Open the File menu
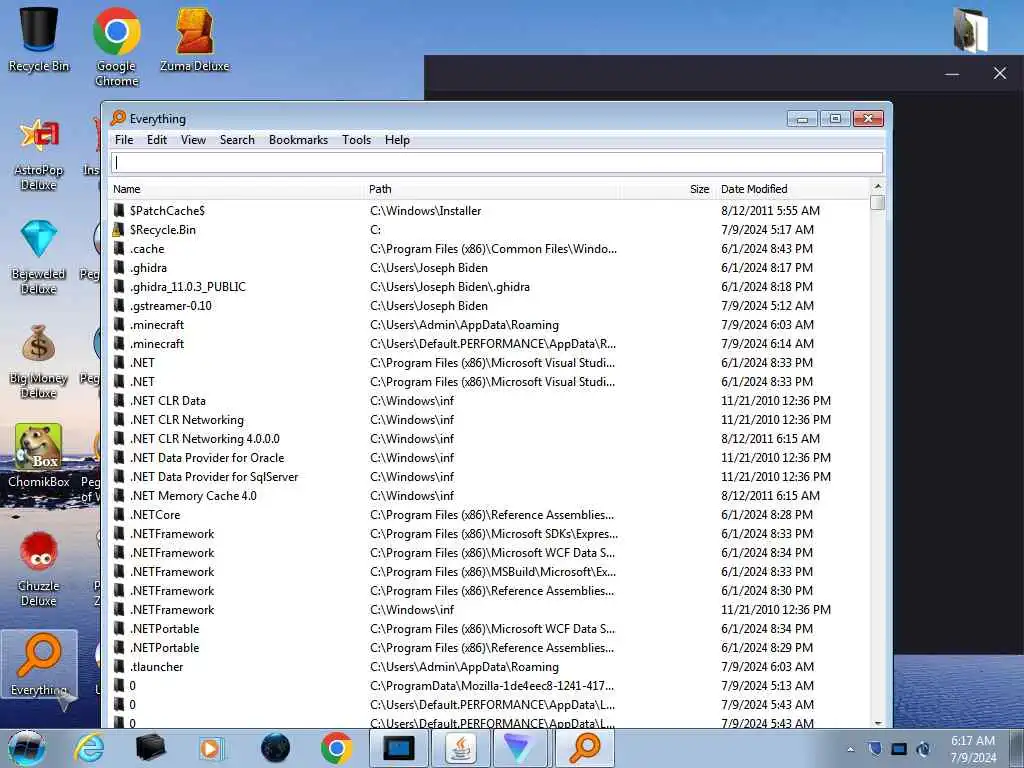This screenshot has height=768, width=1024. [124, 140]
